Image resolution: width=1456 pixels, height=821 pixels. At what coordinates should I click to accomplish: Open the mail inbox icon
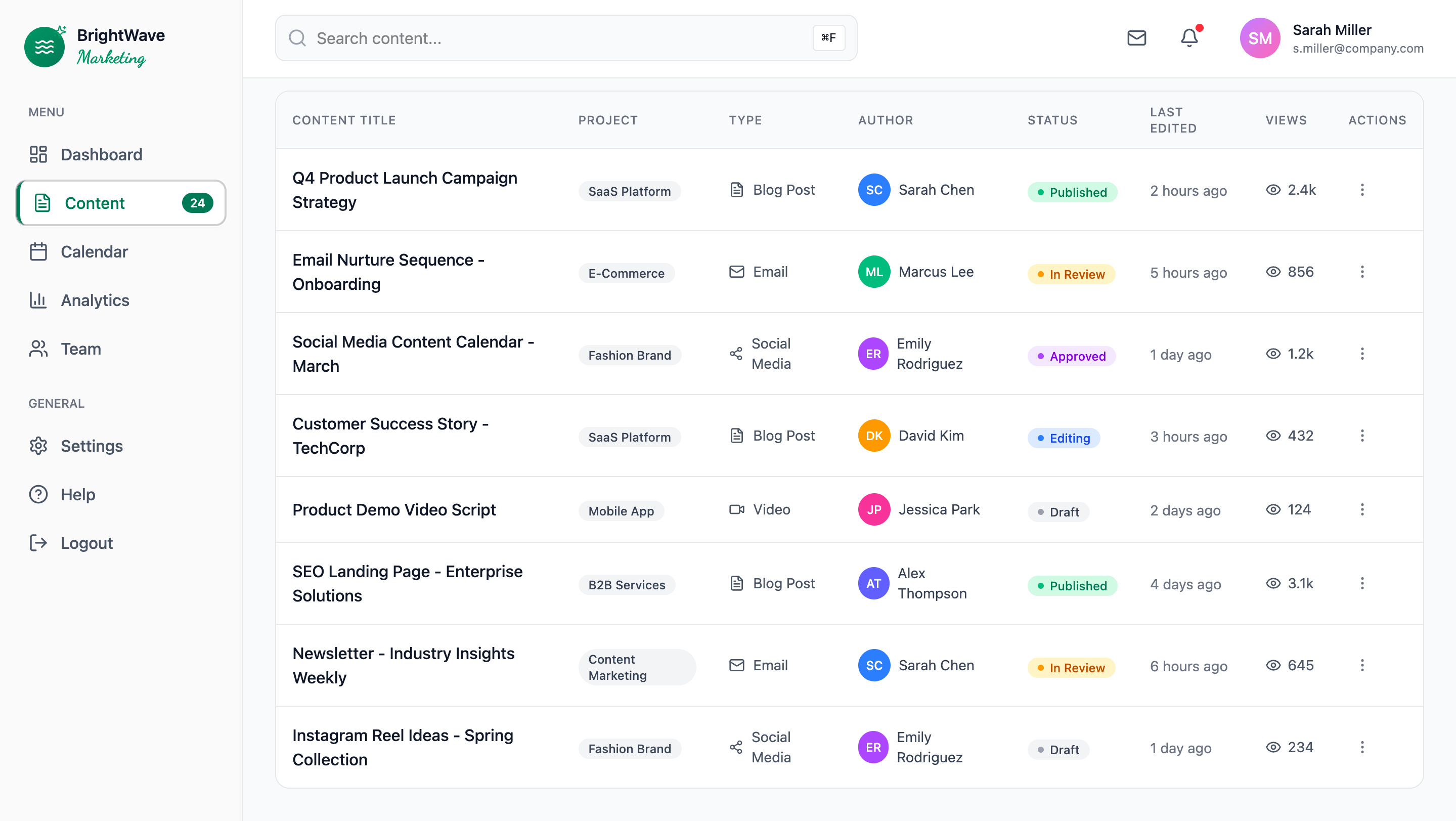1136,38
